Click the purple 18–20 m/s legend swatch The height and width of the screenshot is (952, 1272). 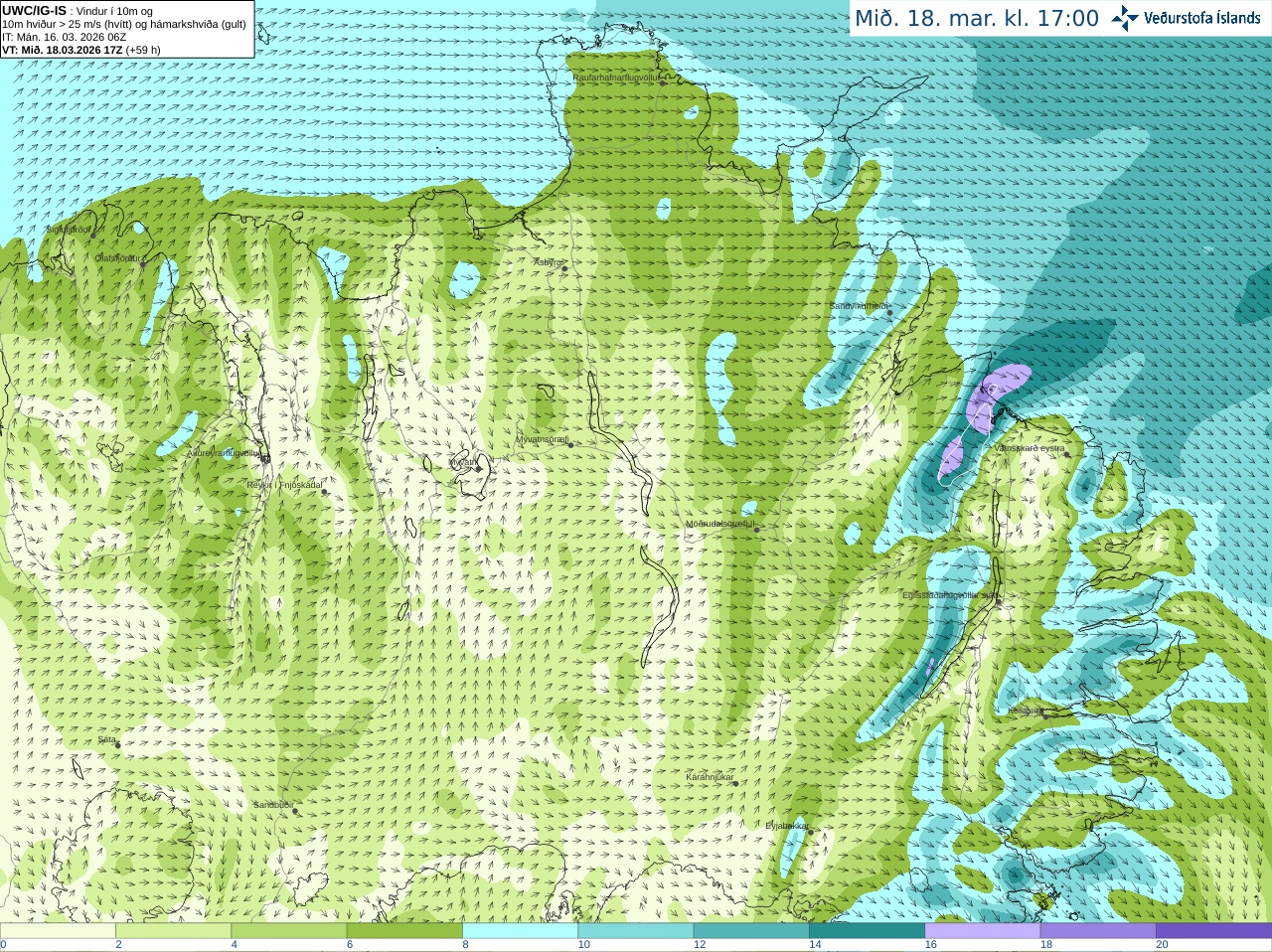click(1097, 931)
